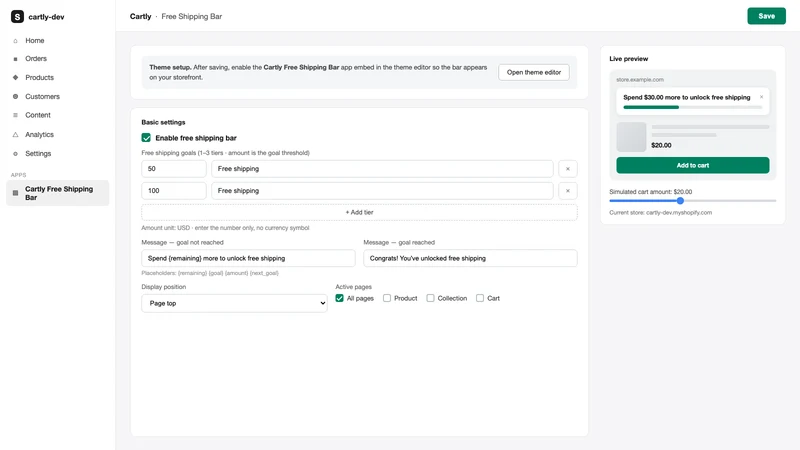Click the $20.00 price in preview

pyautogui.click(x=661, y=145)
